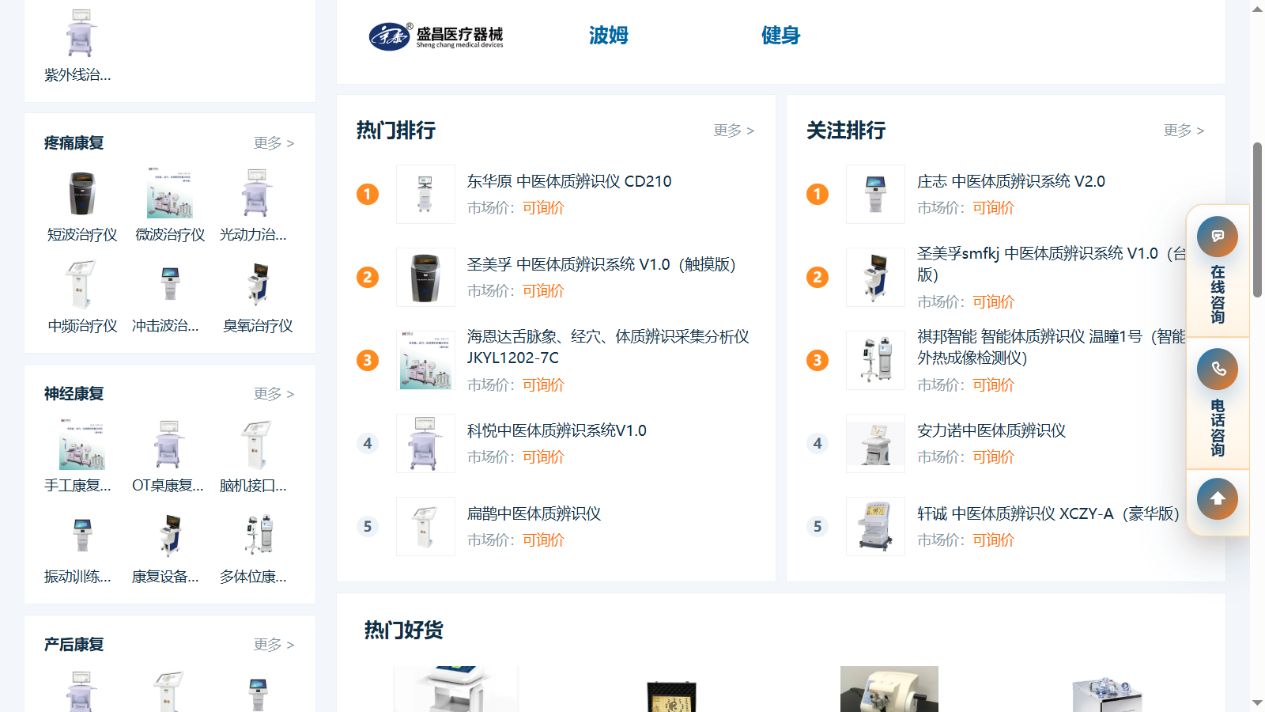The image size is (1265, 712).
Task: Open thumbnail of 扁鹊中医体质辨识仪
Action: coord(426,526)
